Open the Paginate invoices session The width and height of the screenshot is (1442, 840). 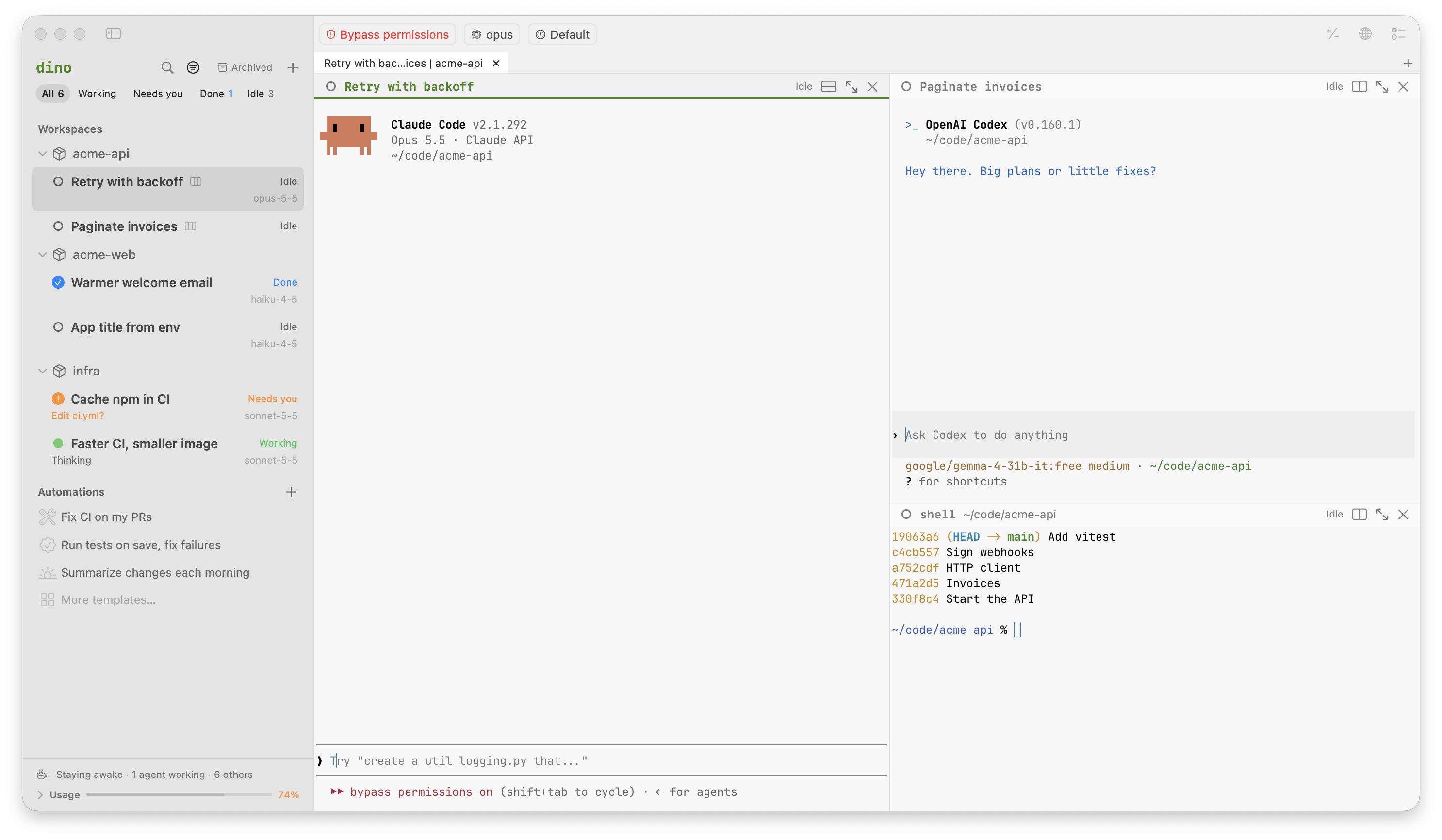point(168,226)
